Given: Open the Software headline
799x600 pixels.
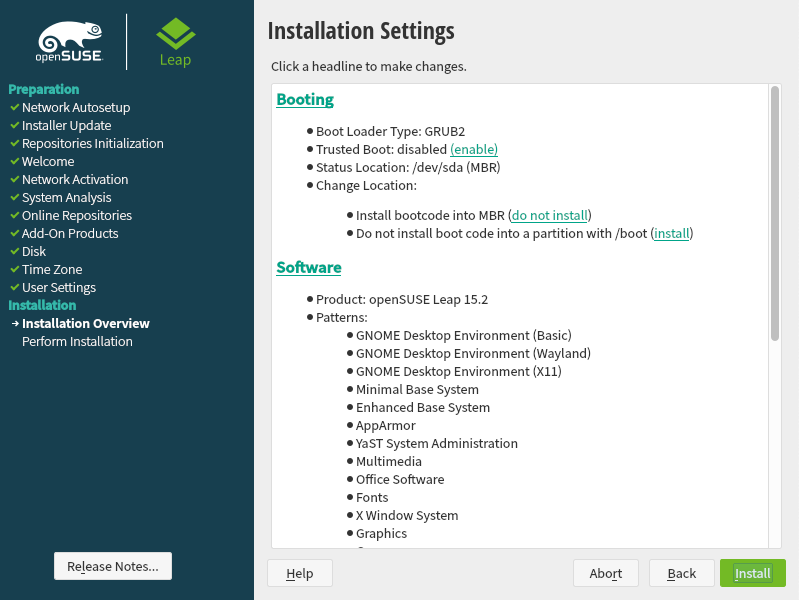Looking at the screenshot, I should [x=309, y=268].
